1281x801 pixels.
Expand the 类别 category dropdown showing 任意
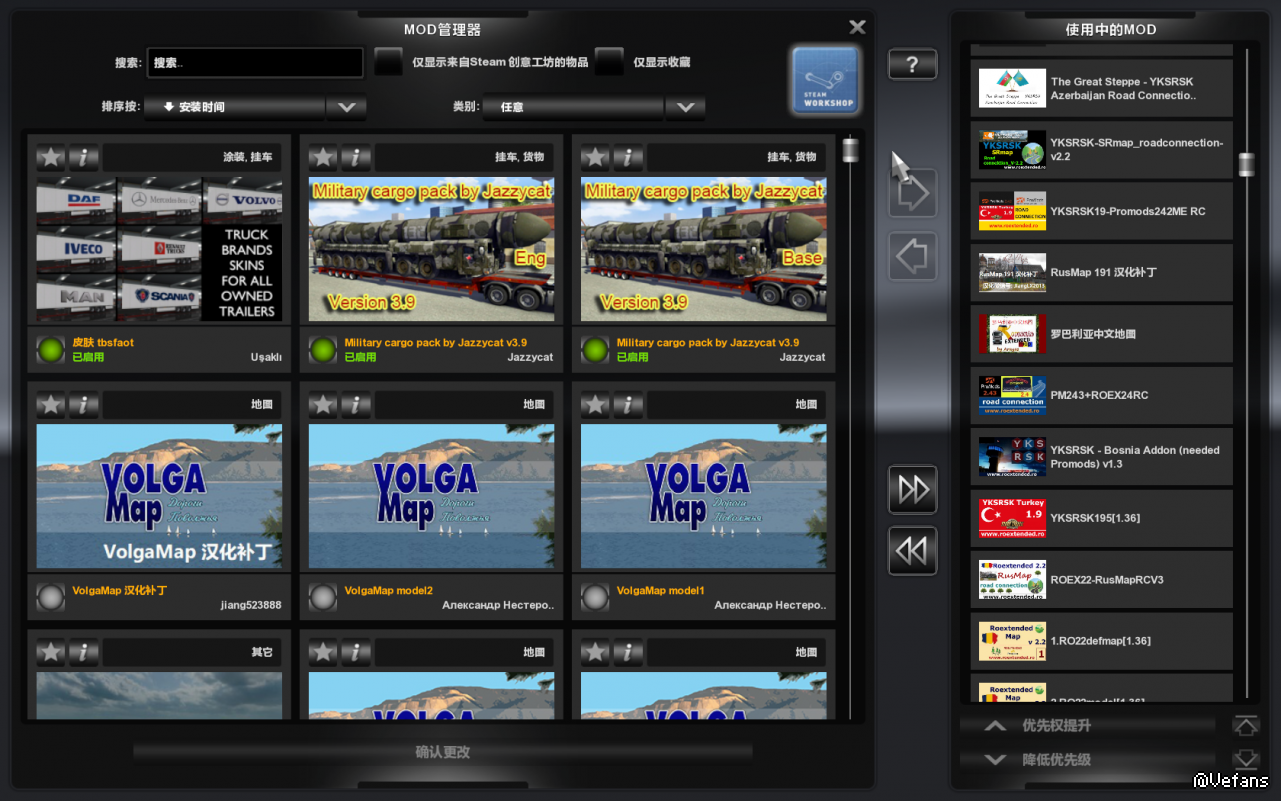(594, 107)
